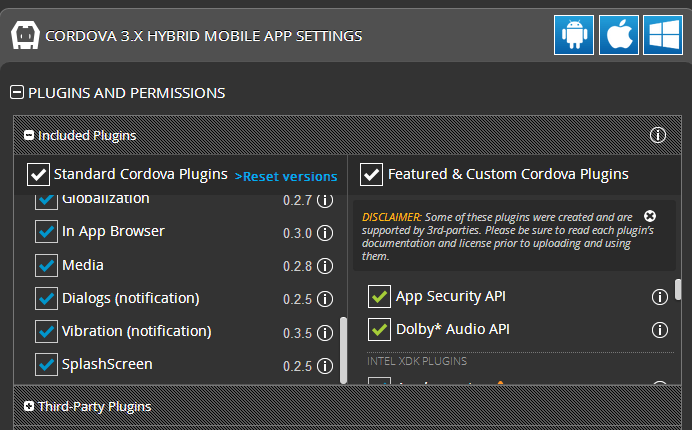Select the Android platform icon
692x430 pixels.
574,35
